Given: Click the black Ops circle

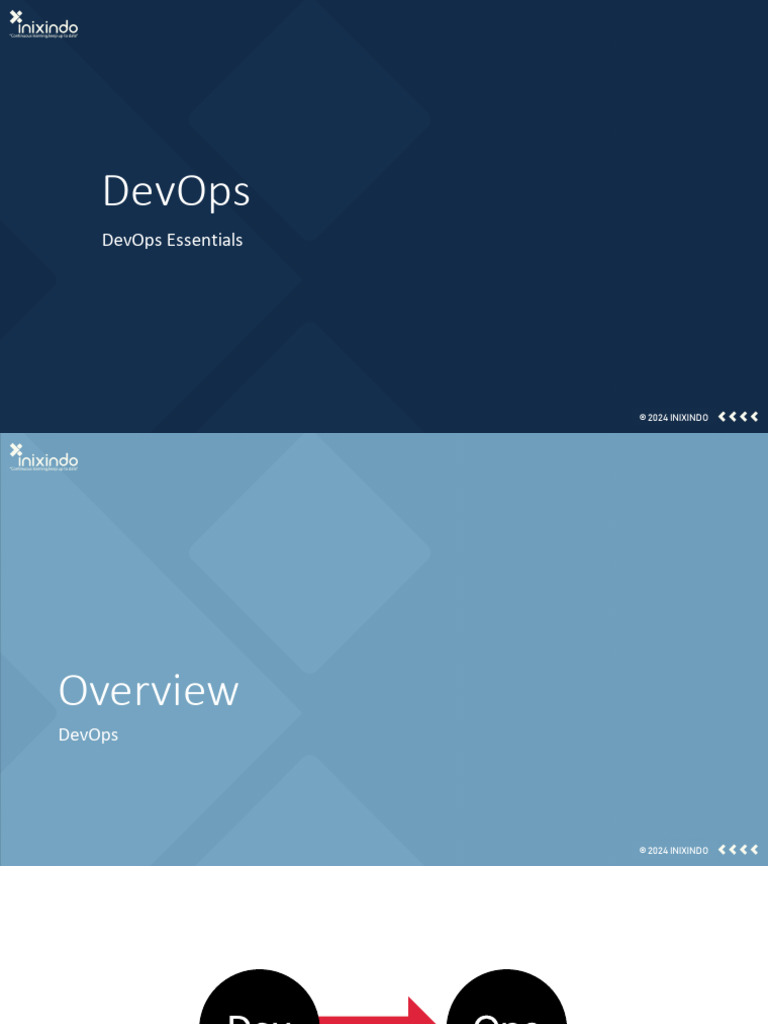Looking at the screenshot, I should 506,1000.
